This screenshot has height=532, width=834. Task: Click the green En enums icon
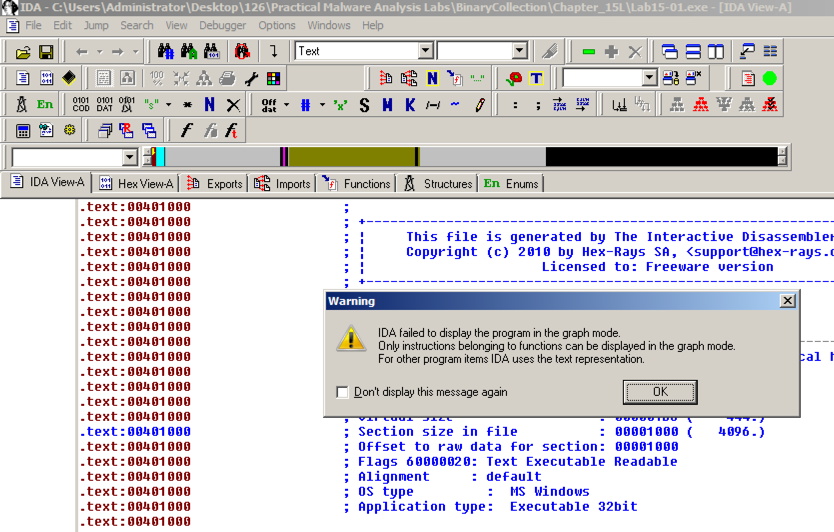(45, 104)
